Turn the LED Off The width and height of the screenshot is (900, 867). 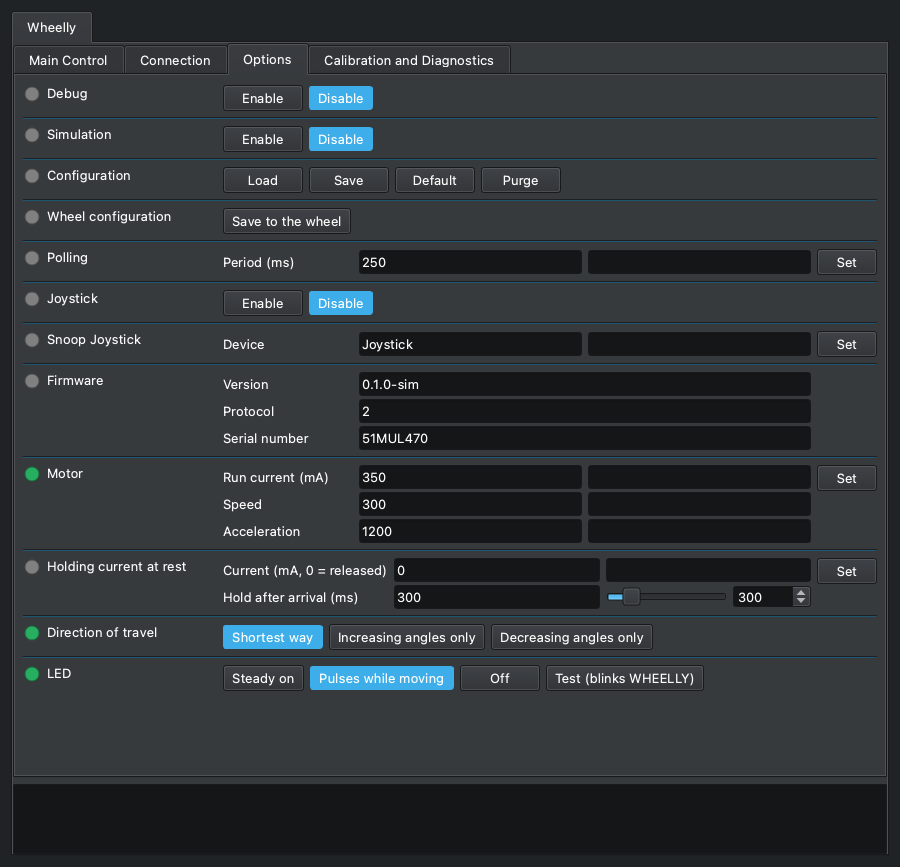(x=500, y=678)
